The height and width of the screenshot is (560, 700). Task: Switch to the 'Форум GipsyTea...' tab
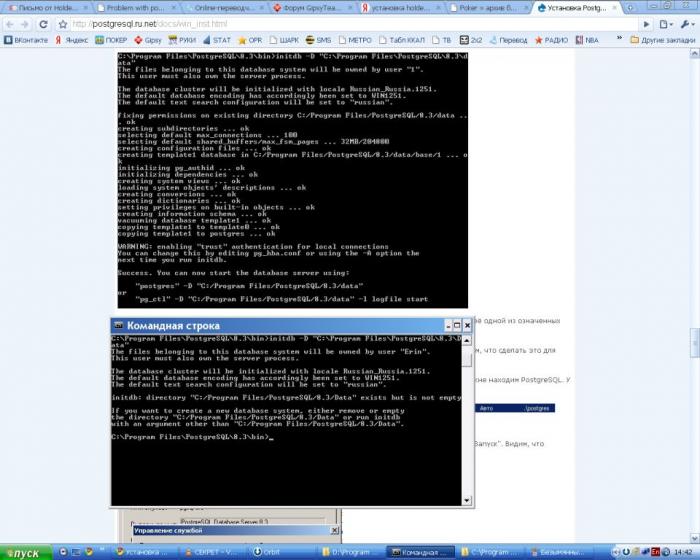(312, 8)
